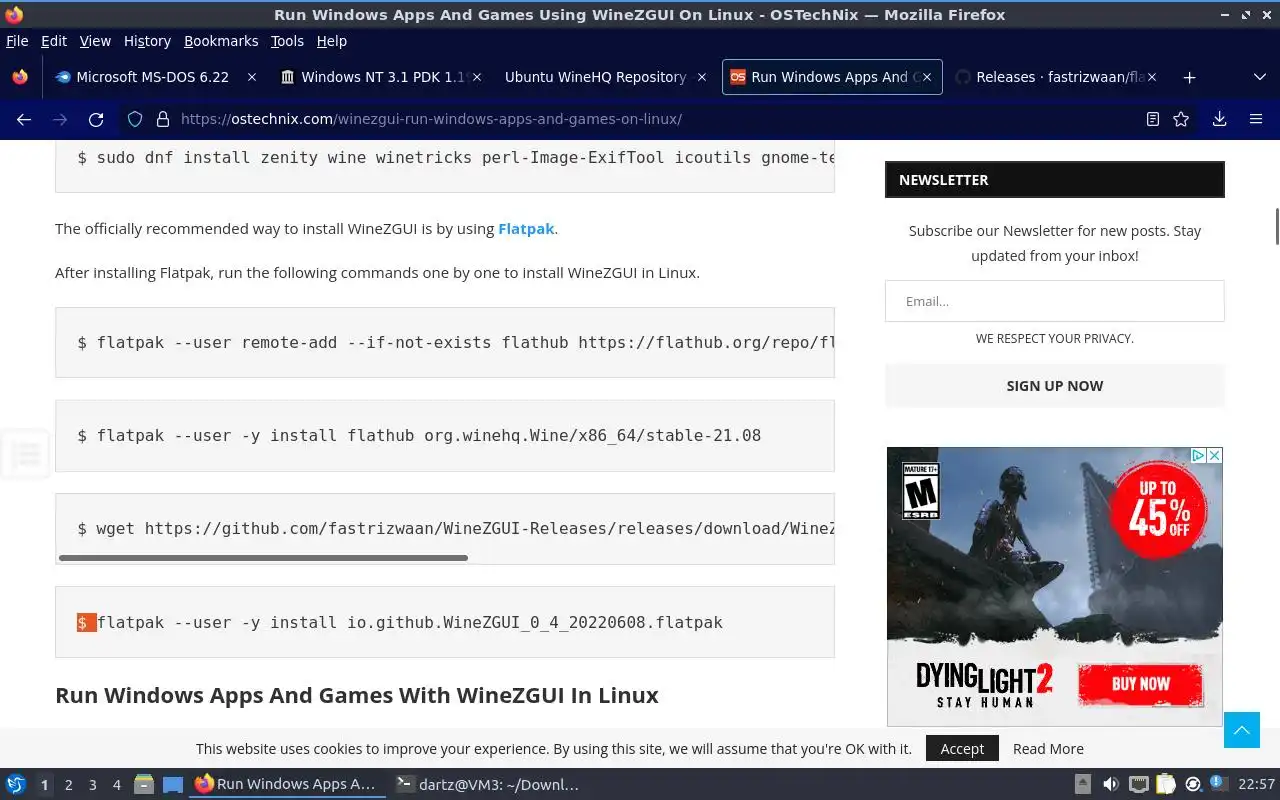Close the Ubuntu WineHQ Repository tab
The width and height of the screenshot is (1280, 800).
pyautogui.click(x=701, y=77)
